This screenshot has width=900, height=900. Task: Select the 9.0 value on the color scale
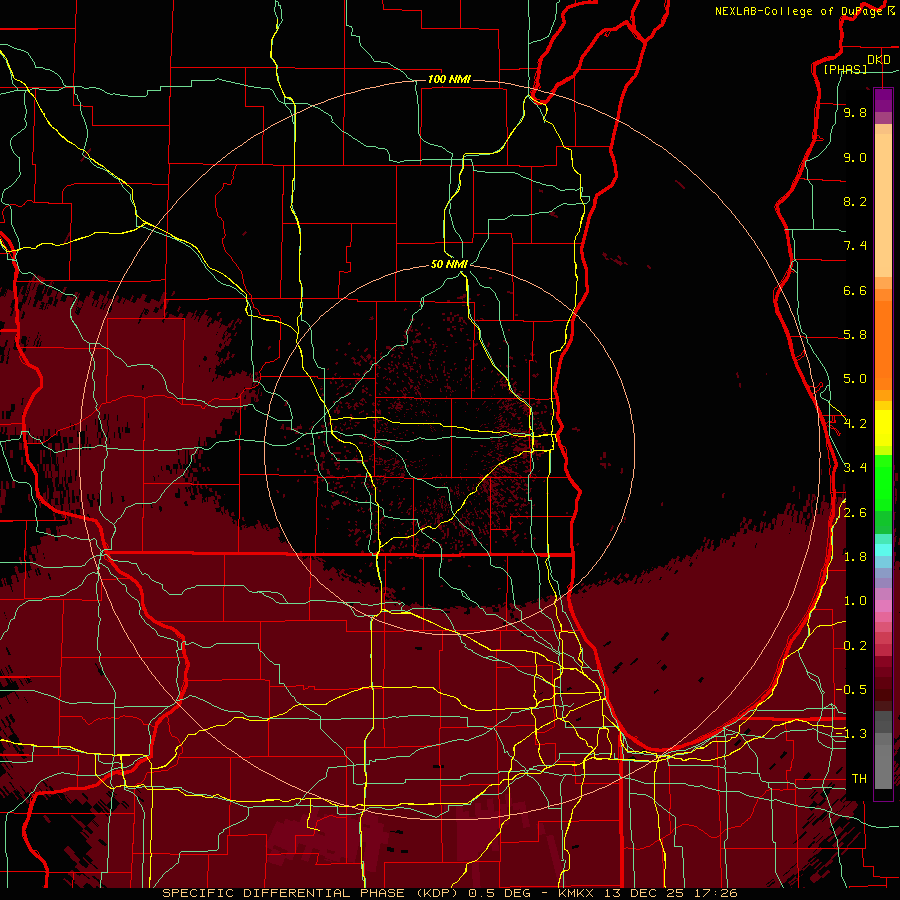pyautogui.click(x=855, y=157)
